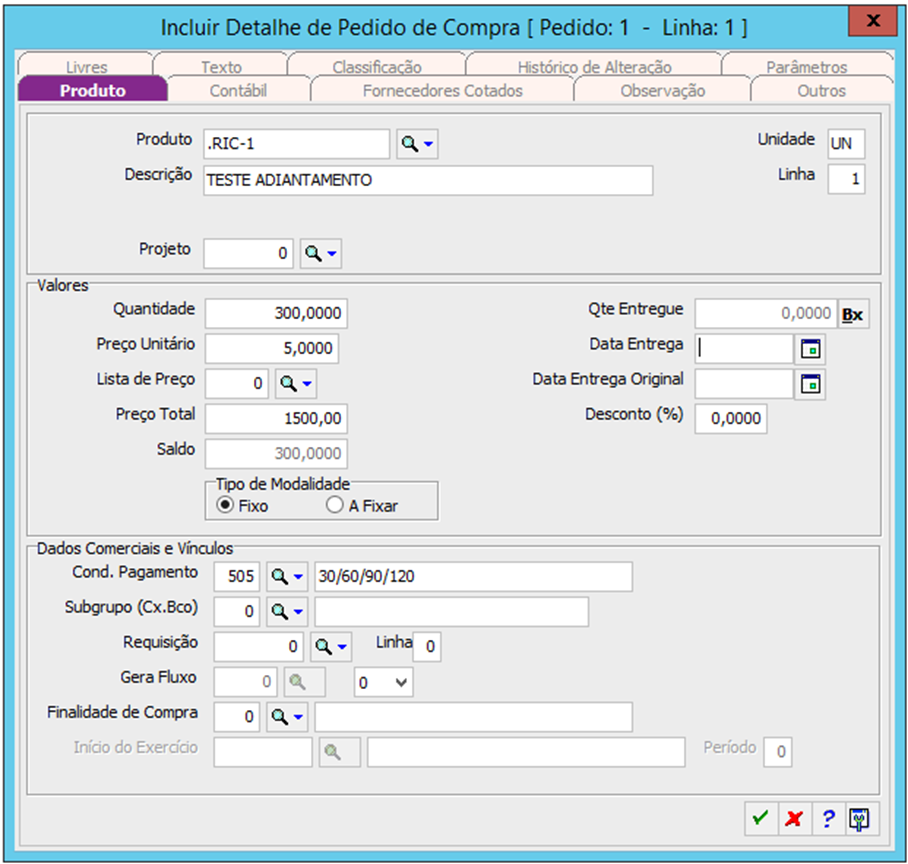Screen dimensions: 908x864
Task: Click the Descrição field TESTE ADIANTAMENTO
Action: (x=428, y=180)
